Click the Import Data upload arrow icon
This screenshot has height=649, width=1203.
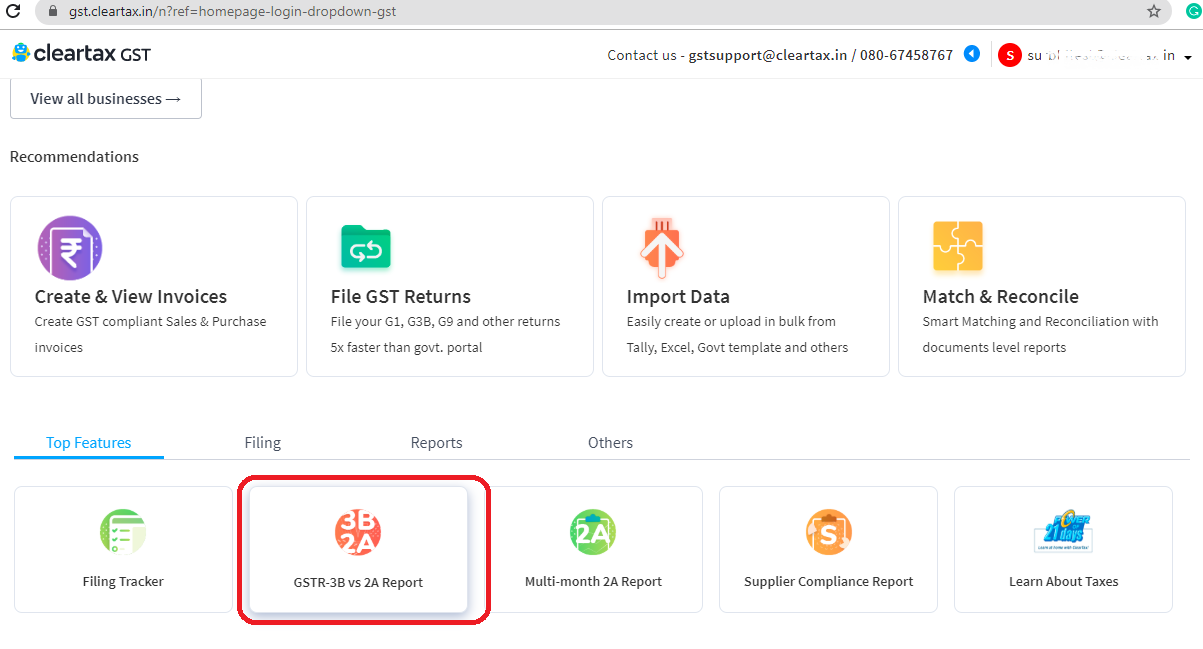662,248
